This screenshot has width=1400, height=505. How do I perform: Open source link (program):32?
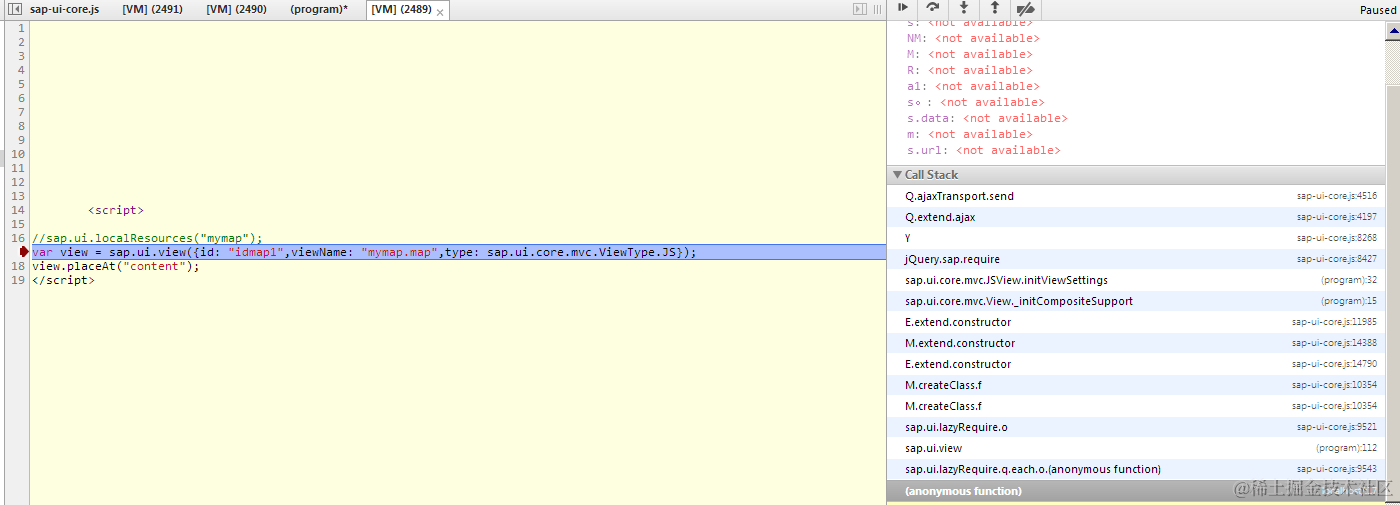tap(1349, 280)
